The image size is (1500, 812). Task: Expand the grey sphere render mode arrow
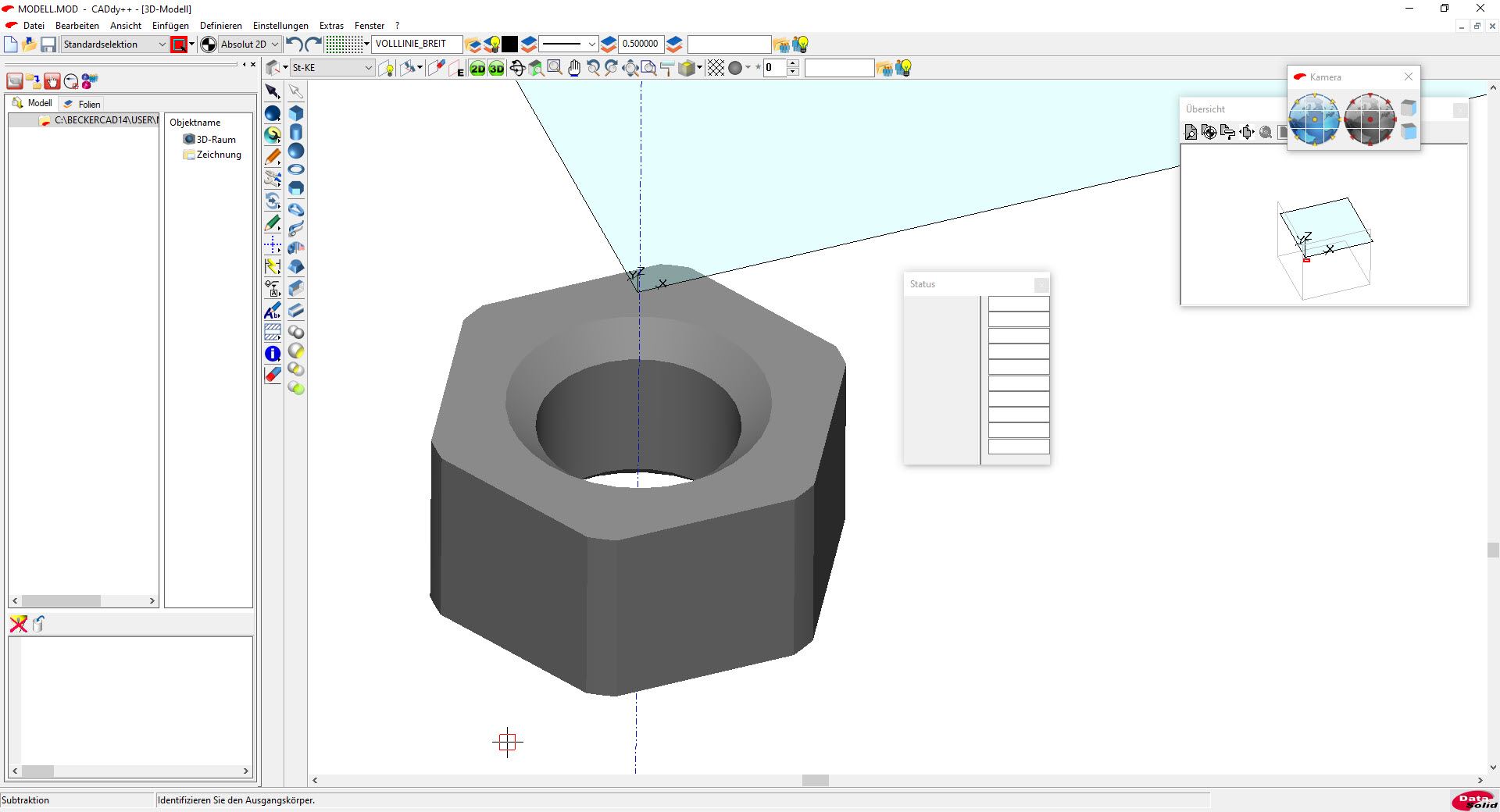click(x=748, y=68)
